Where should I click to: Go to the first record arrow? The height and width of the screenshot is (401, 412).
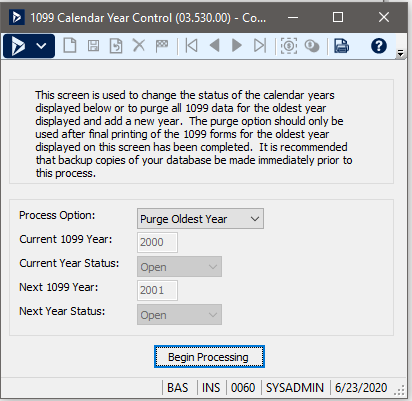(x=191, y=45)
